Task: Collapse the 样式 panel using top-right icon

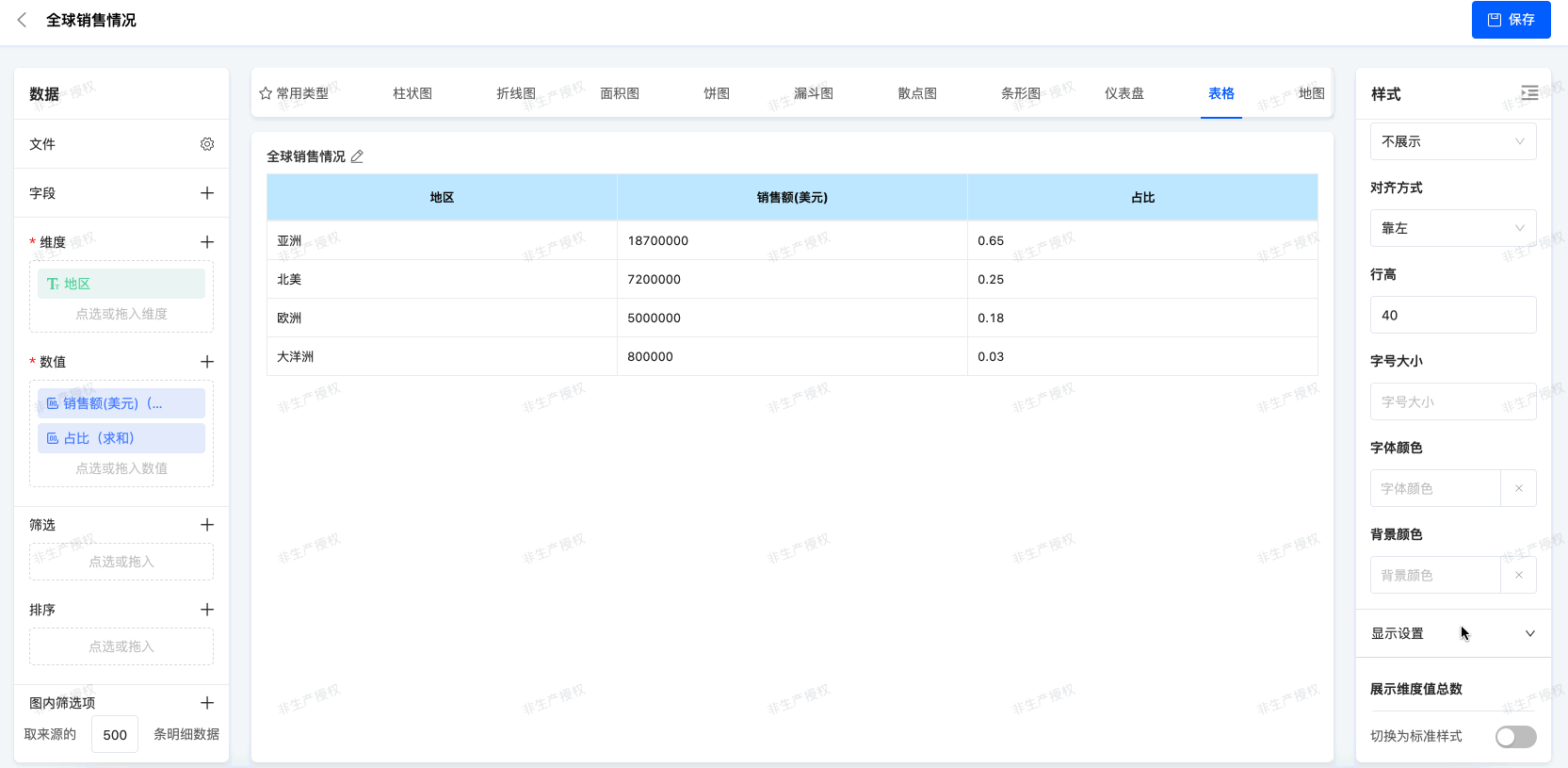Action: pos(1529,92)
